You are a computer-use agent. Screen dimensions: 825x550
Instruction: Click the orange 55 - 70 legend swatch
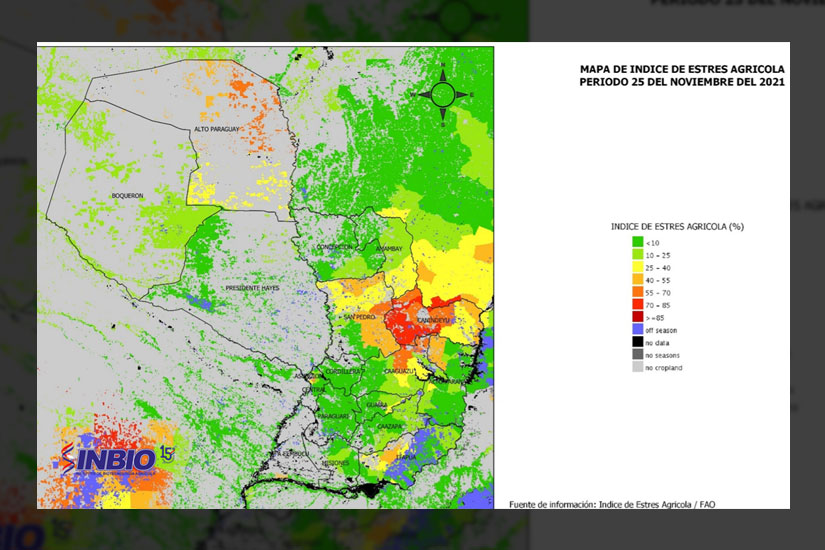(x=637, y=291)
